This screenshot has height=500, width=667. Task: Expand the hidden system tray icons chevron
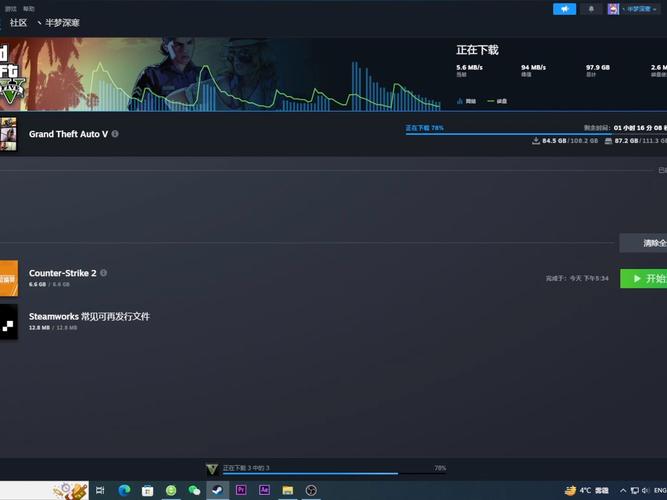coord(623,491)
